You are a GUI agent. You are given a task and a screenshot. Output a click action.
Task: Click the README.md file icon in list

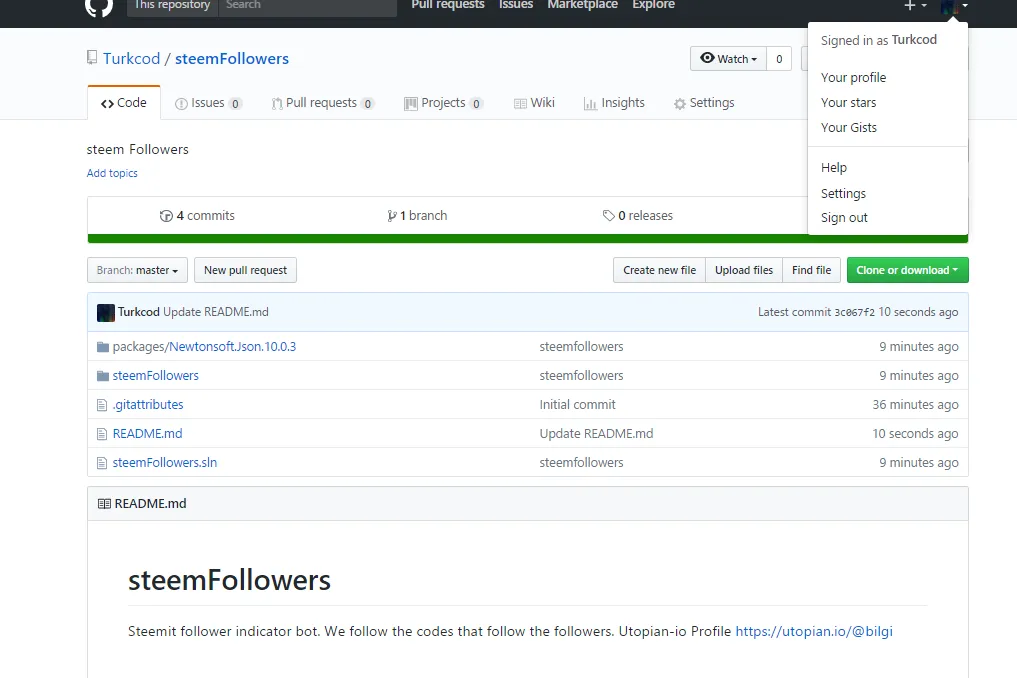tap(102, 434)
